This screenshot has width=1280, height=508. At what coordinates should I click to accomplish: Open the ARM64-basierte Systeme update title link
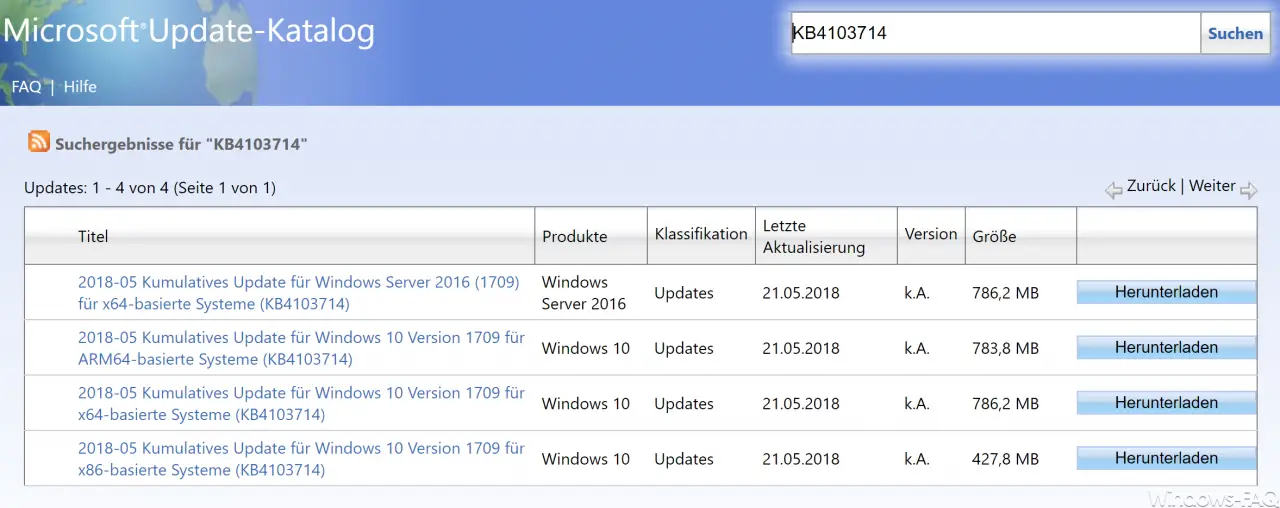pyautogui.click(x=301, y=348)
